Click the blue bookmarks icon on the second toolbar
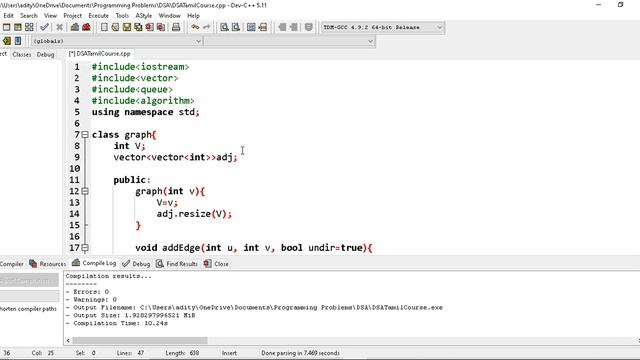Image resolution: width=640 pixels, height=360 pixels. point(18,41)
